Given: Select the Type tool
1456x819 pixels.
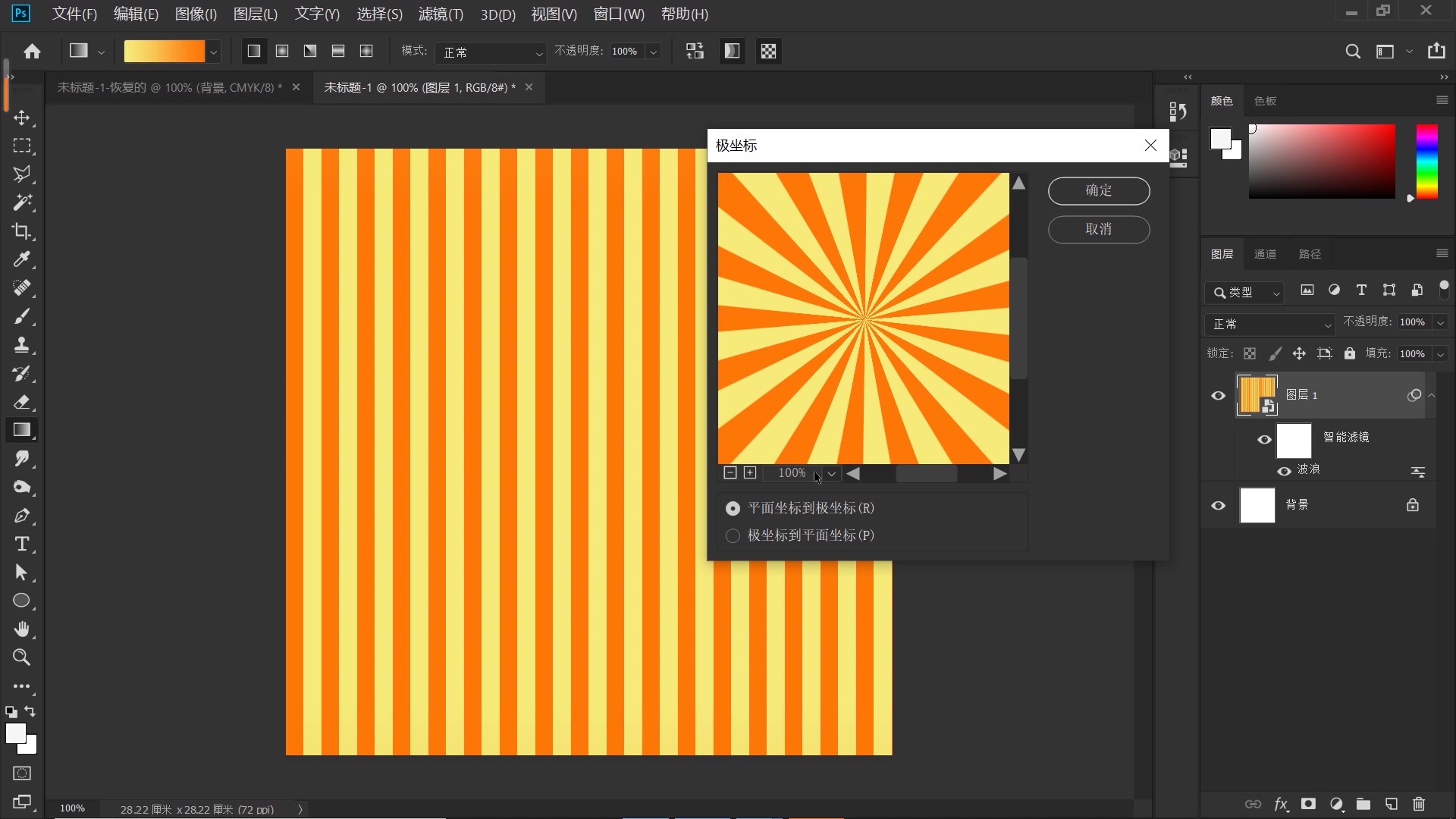Looking at the screenshot, I should click(22, 544).
